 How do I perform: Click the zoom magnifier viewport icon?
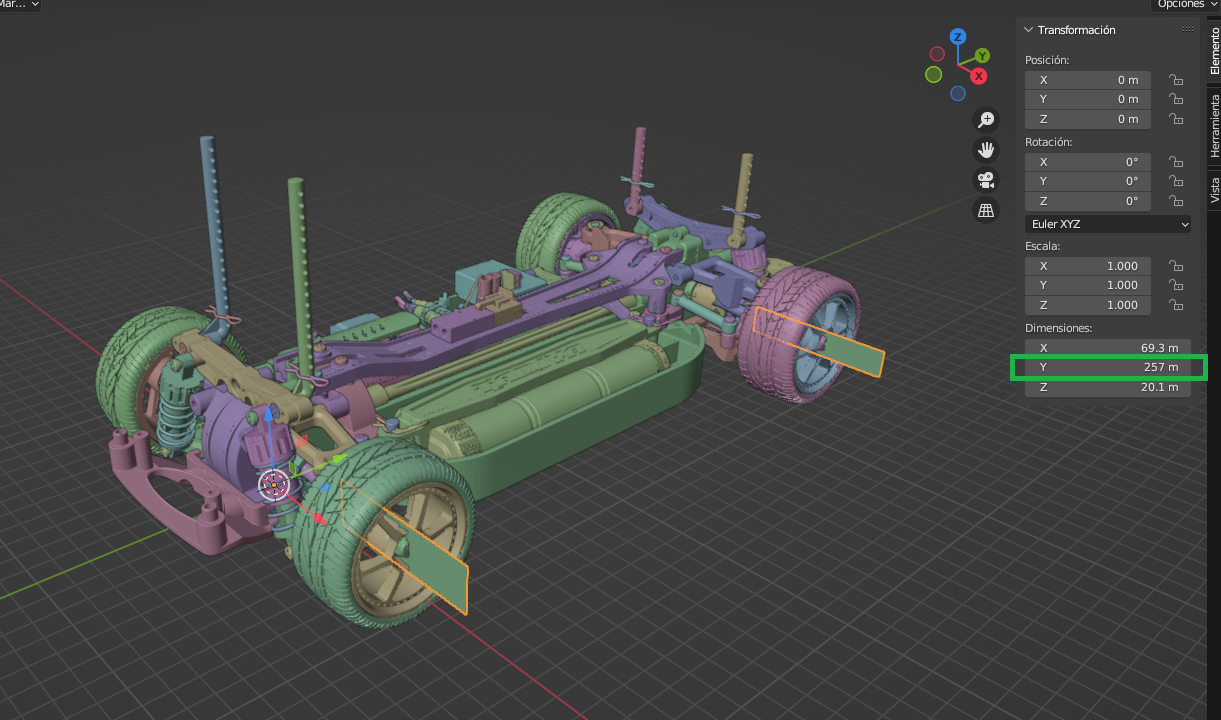click(986, 120)
